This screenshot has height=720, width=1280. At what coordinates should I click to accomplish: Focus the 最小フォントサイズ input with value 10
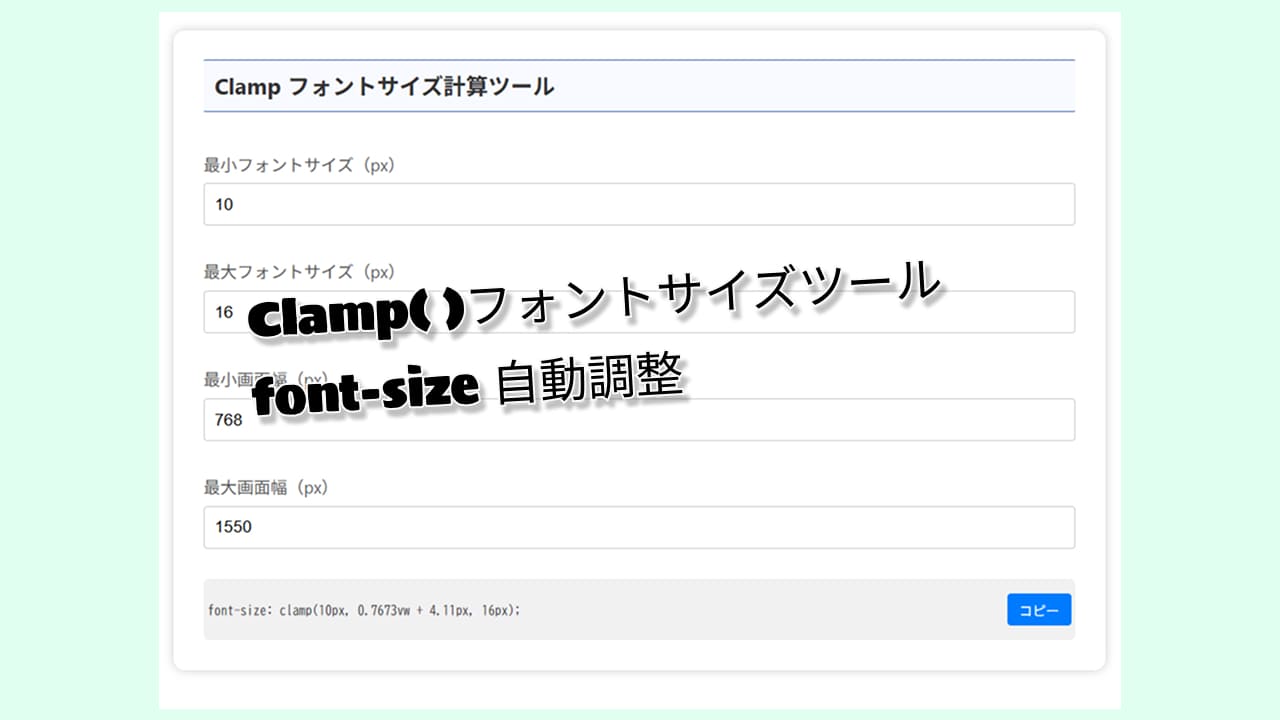639,204
